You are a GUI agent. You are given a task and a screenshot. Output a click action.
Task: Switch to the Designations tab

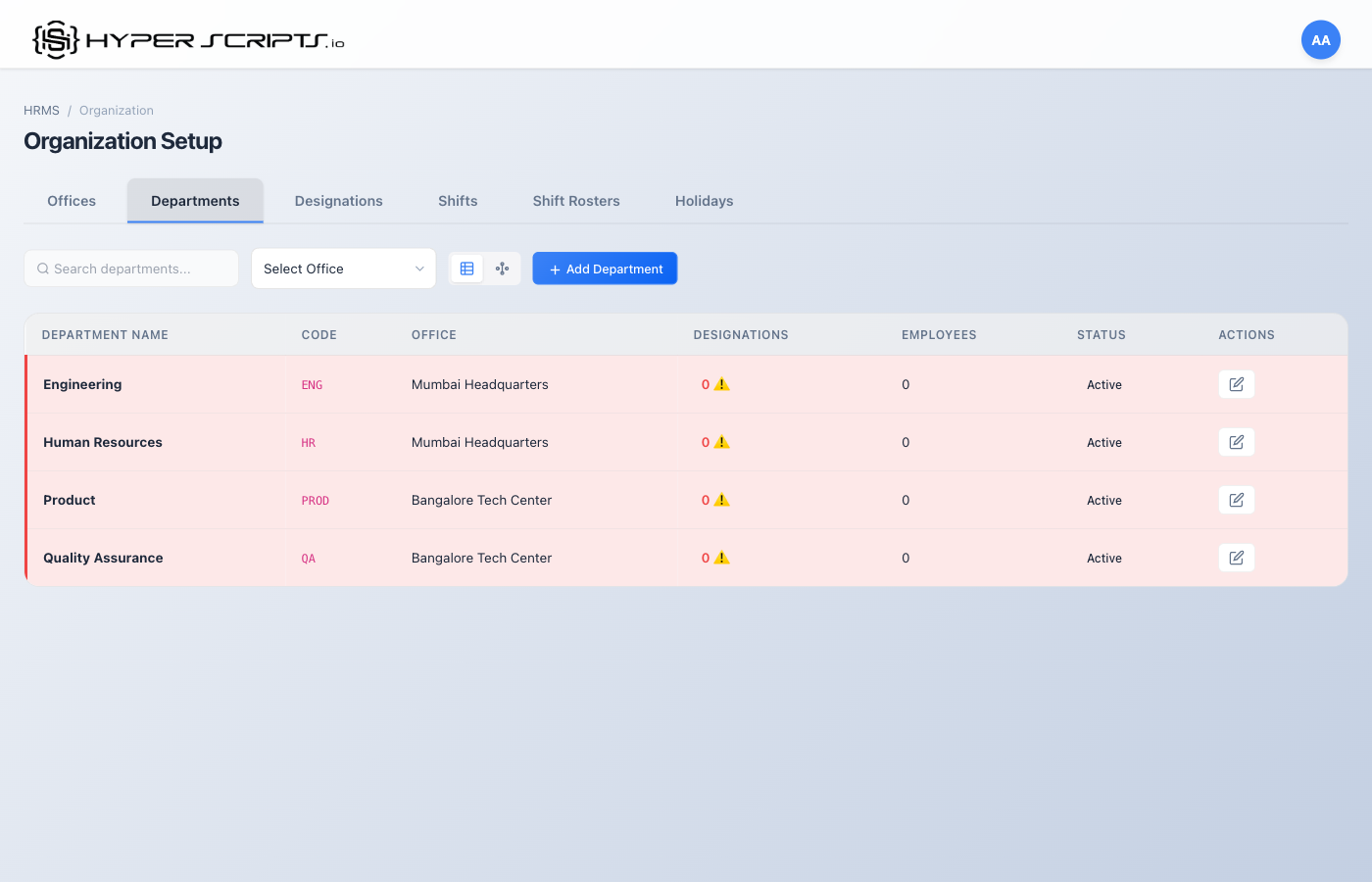tap(338, 200)
